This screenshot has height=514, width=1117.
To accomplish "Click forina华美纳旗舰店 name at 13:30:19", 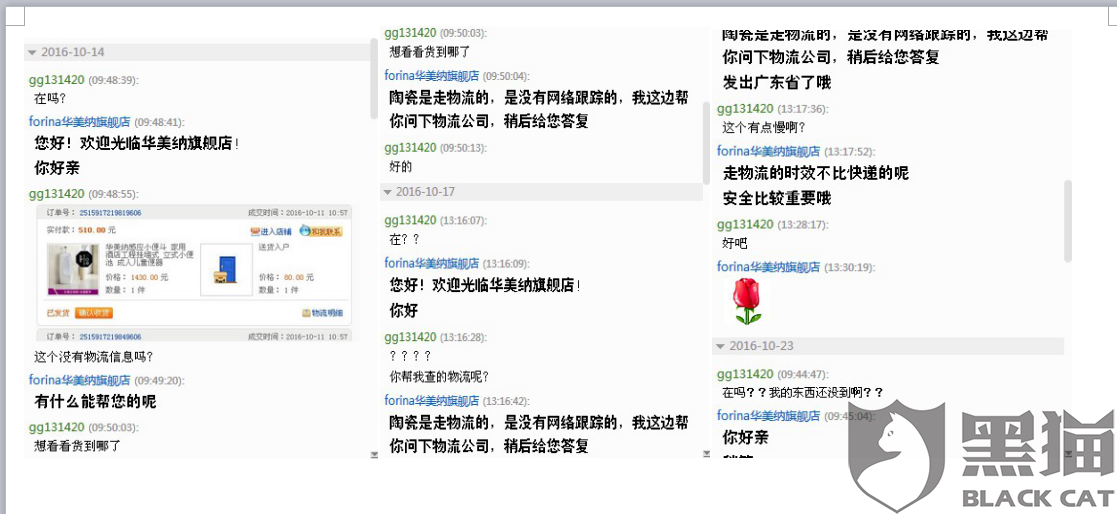I will click(769, 267).
